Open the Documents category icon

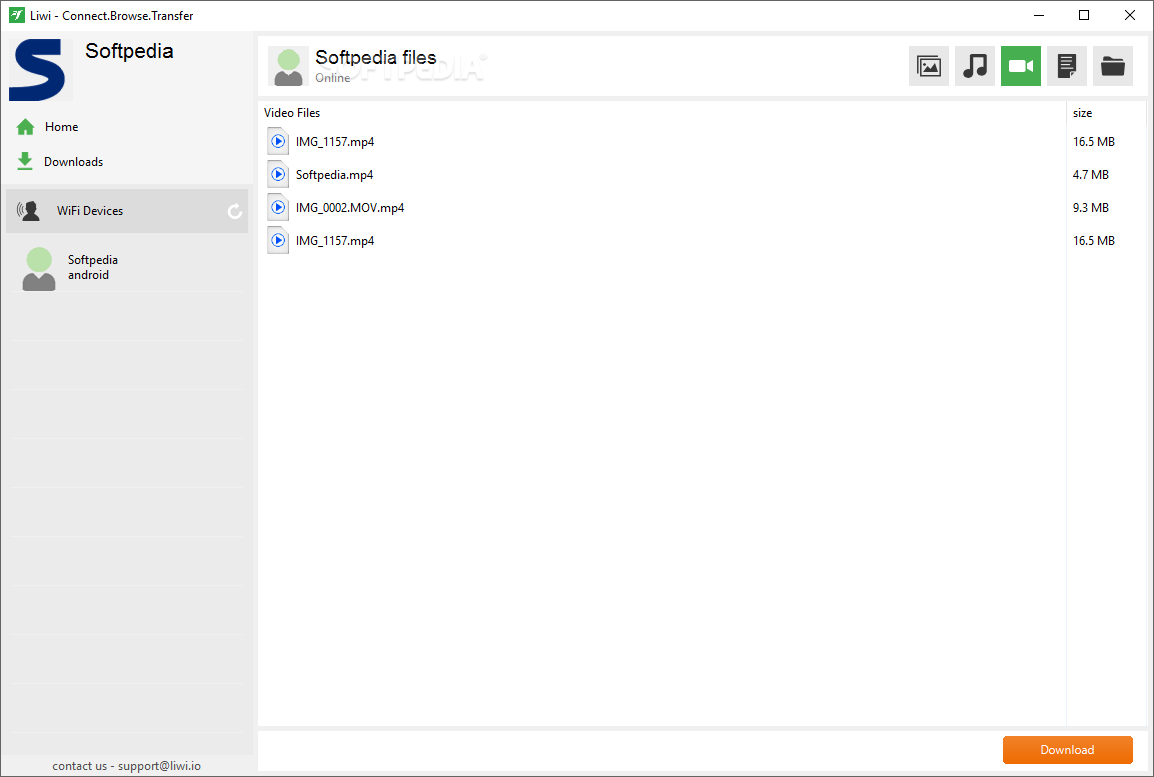1066,66
